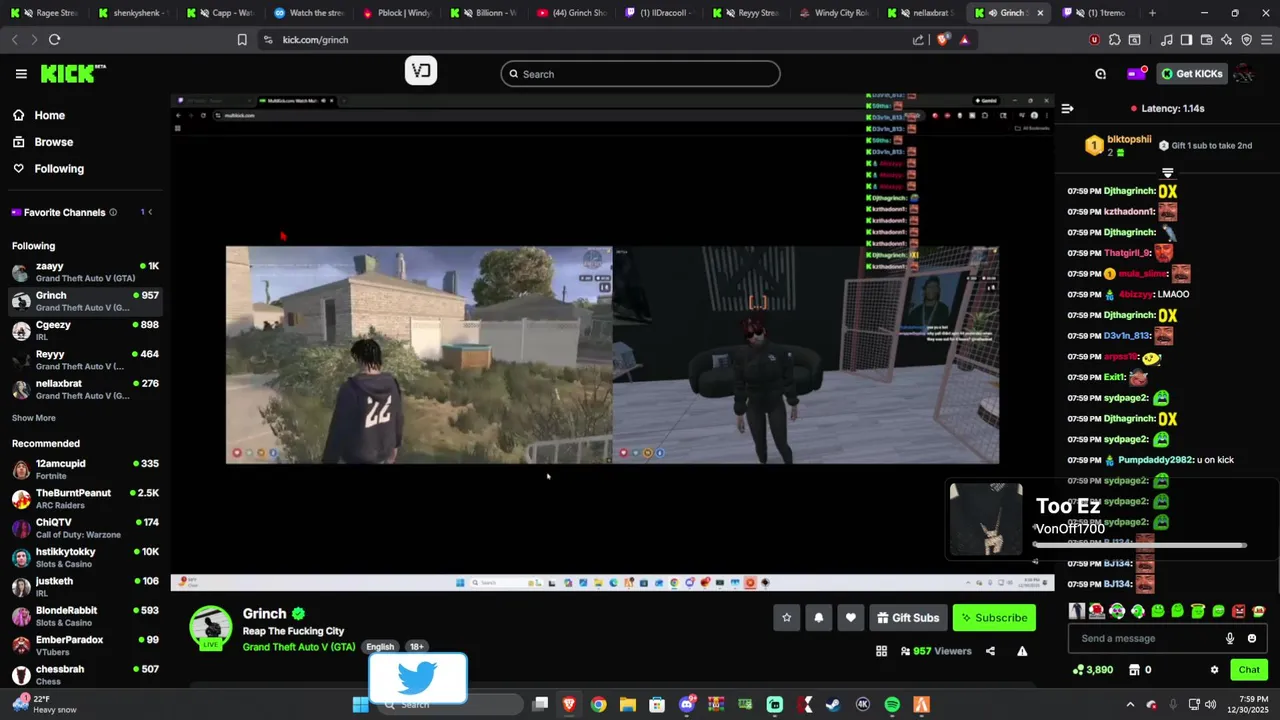Toggle notifications bell for Grinch
1280x720 pixels.
[818, 618]
